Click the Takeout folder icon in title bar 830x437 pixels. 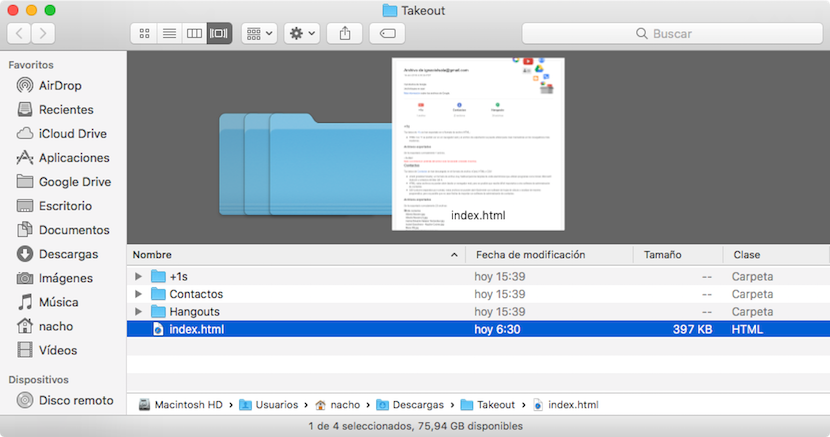click(390, 11)
